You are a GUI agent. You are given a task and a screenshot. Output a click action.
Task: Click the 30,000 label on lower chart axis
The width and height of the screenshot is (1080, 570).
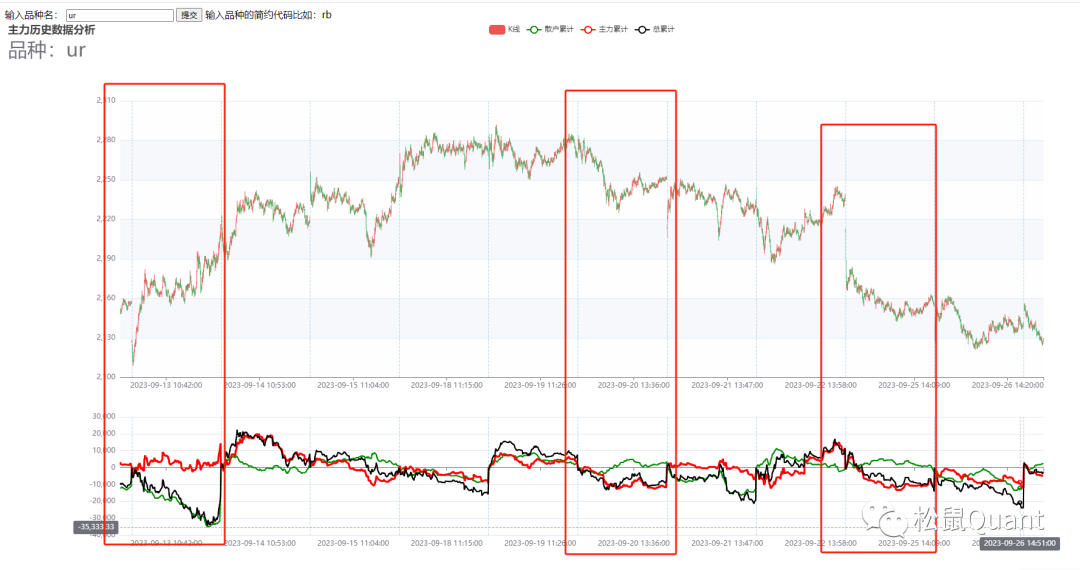tap(105, 416)
